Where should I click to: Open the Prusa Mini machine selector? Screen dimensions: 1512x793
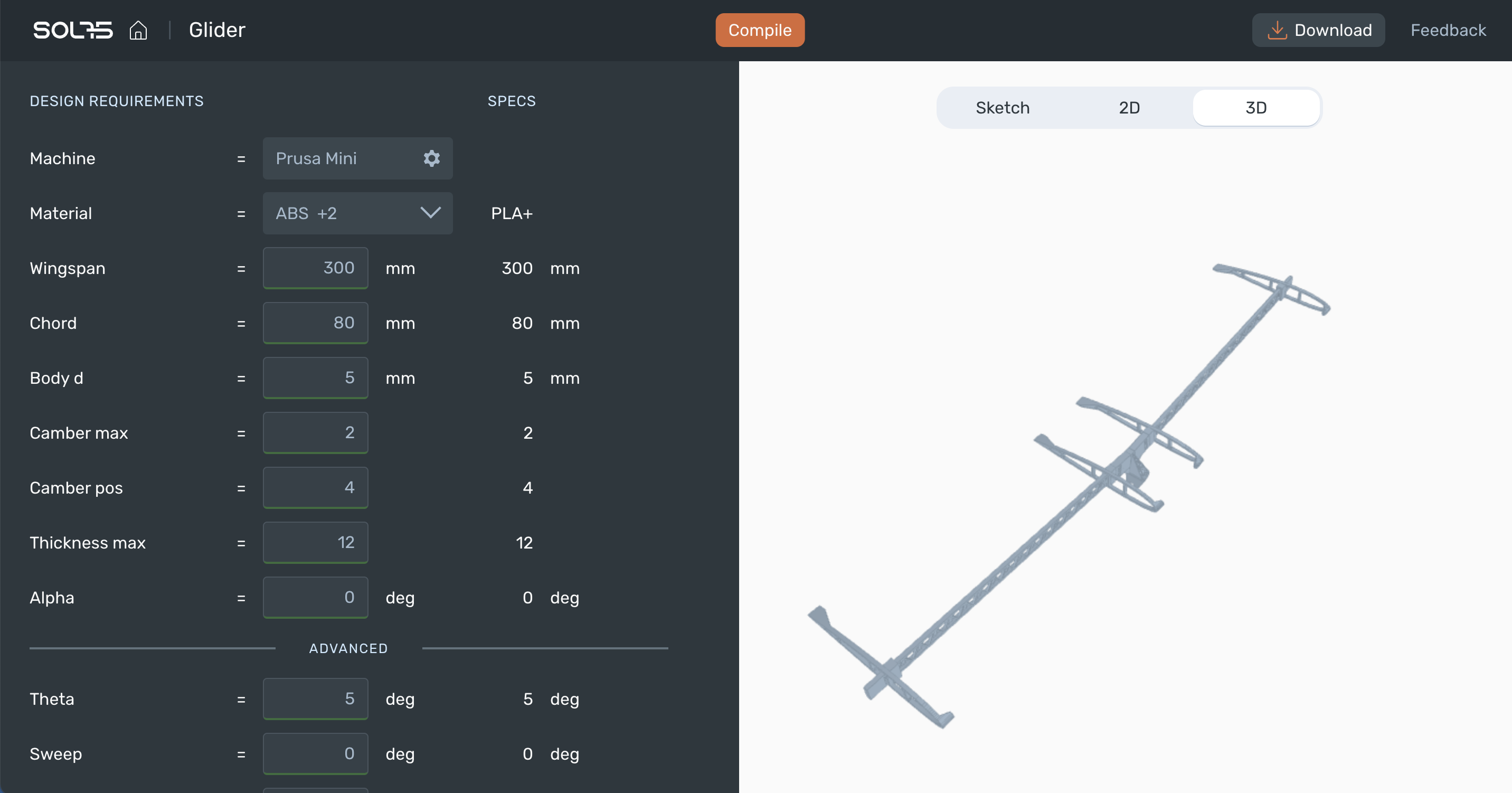(x=357, y=158)
